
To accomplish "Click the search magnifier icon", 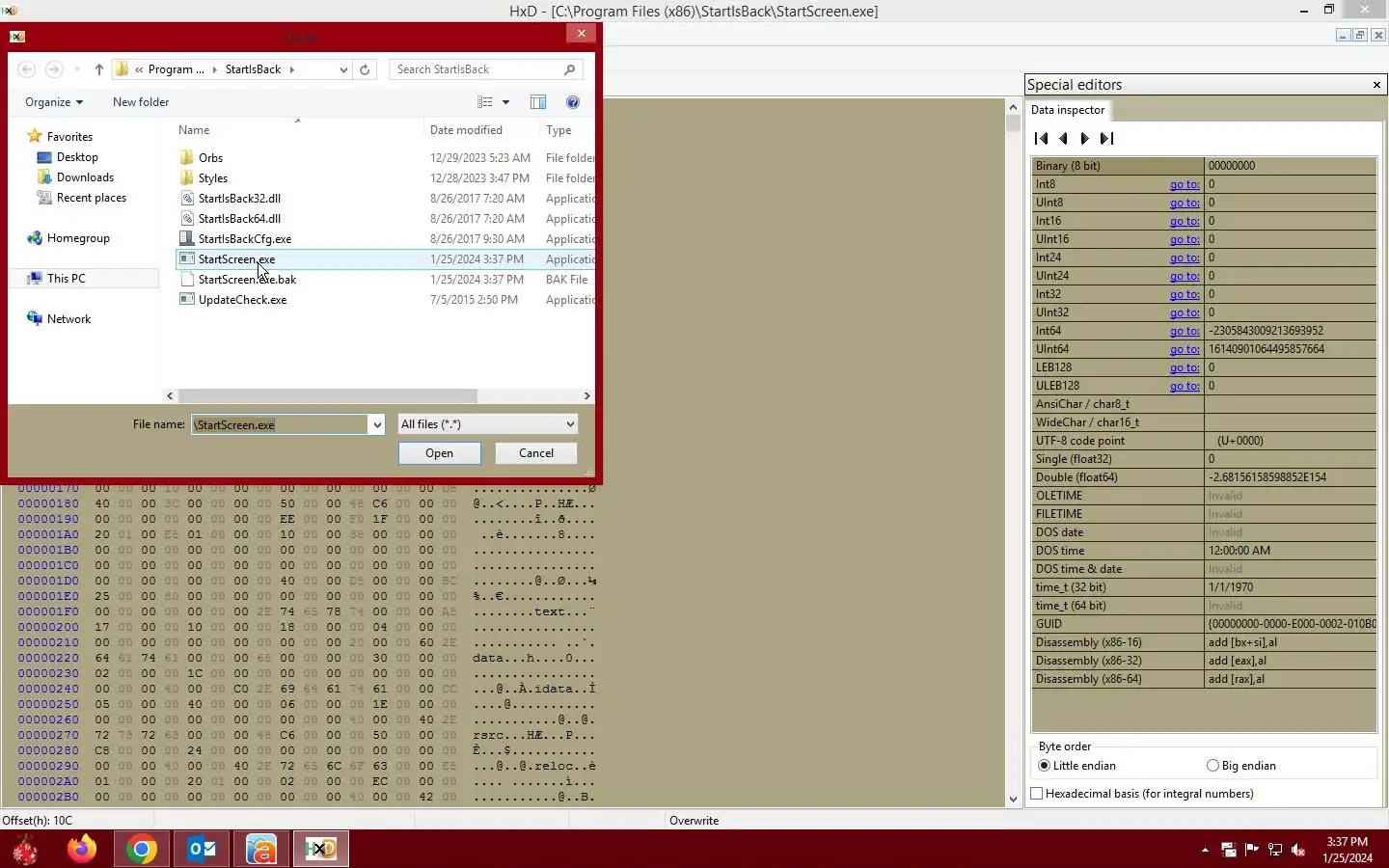I will click(570, 69).
